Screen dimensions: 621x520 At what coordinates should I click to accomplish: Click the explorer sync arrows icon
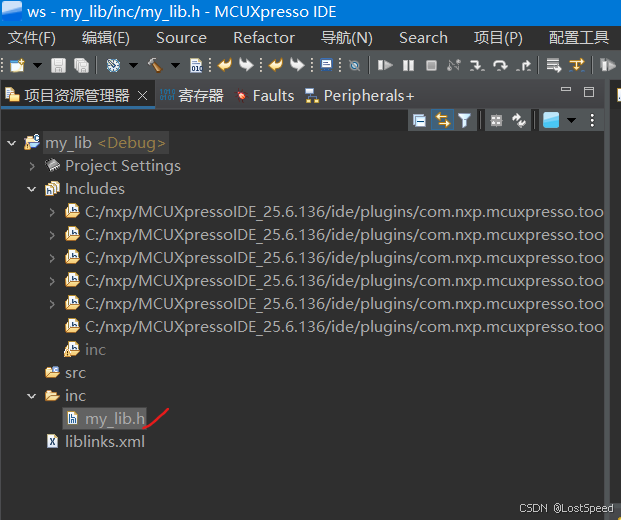(x=519, y=120)
